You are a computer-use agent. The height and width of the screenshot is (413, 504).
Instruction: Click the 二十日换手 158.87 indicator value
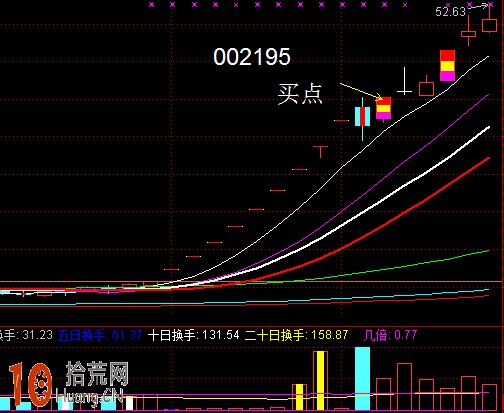click(296, 335)
